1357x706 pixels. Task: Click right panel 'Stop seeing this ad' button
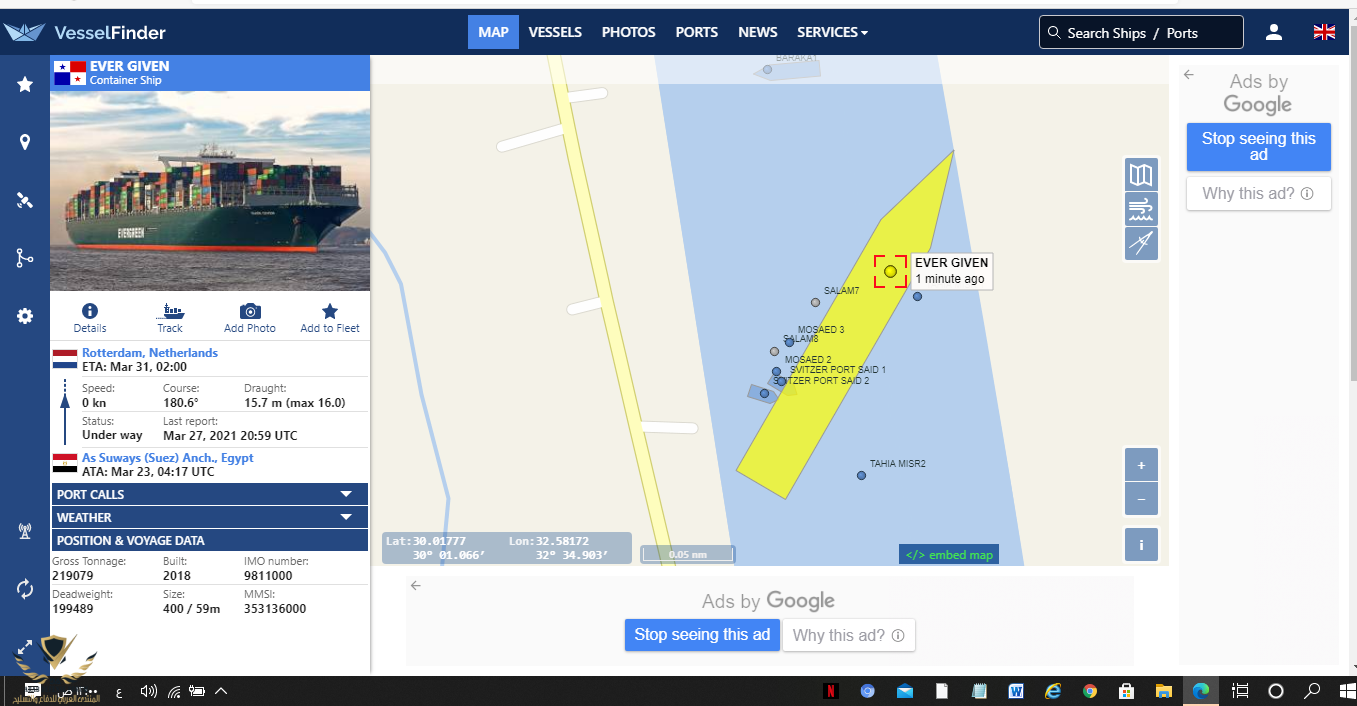(x=1258, y=147)
